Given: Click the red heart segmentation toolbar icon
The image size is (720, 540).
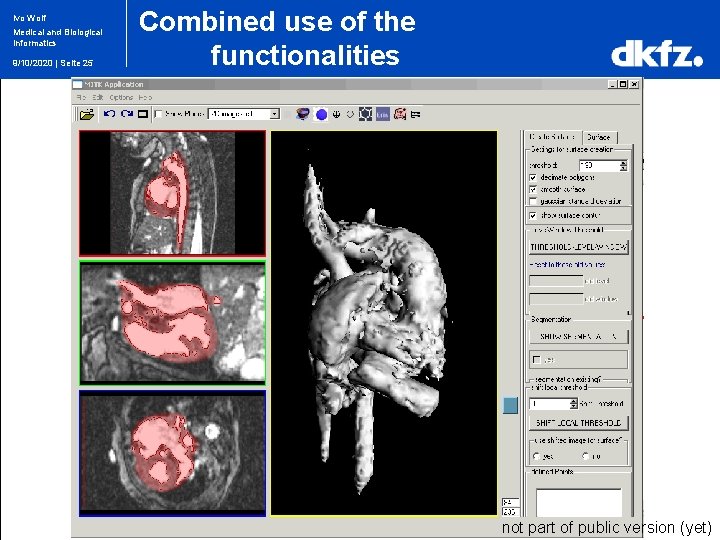Looking at the screenshot, I should click(x=400, y=114).
